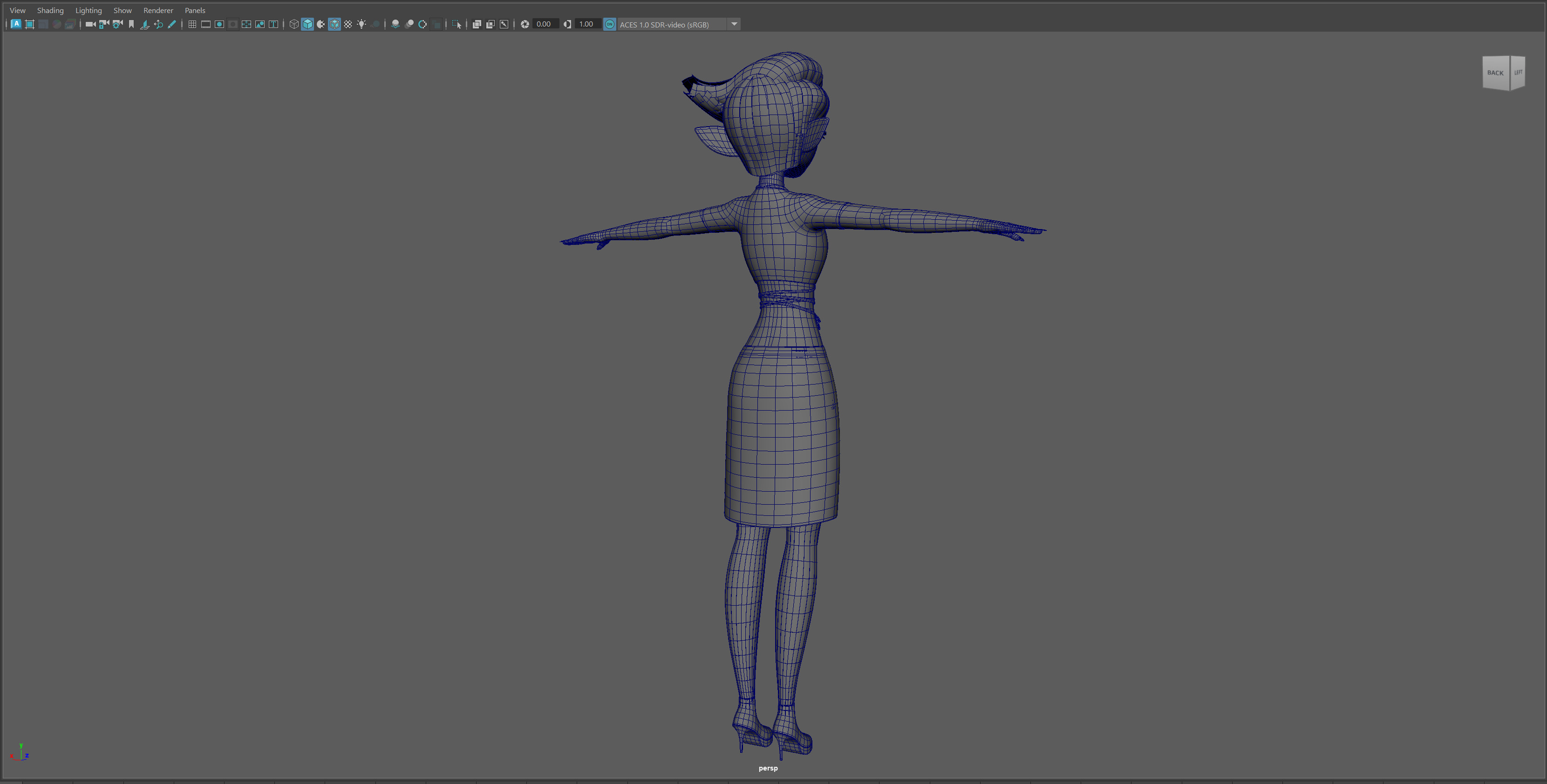1547x784 pixels.
Task: Toggle the Safe Title icon
Action: [273, 24]
